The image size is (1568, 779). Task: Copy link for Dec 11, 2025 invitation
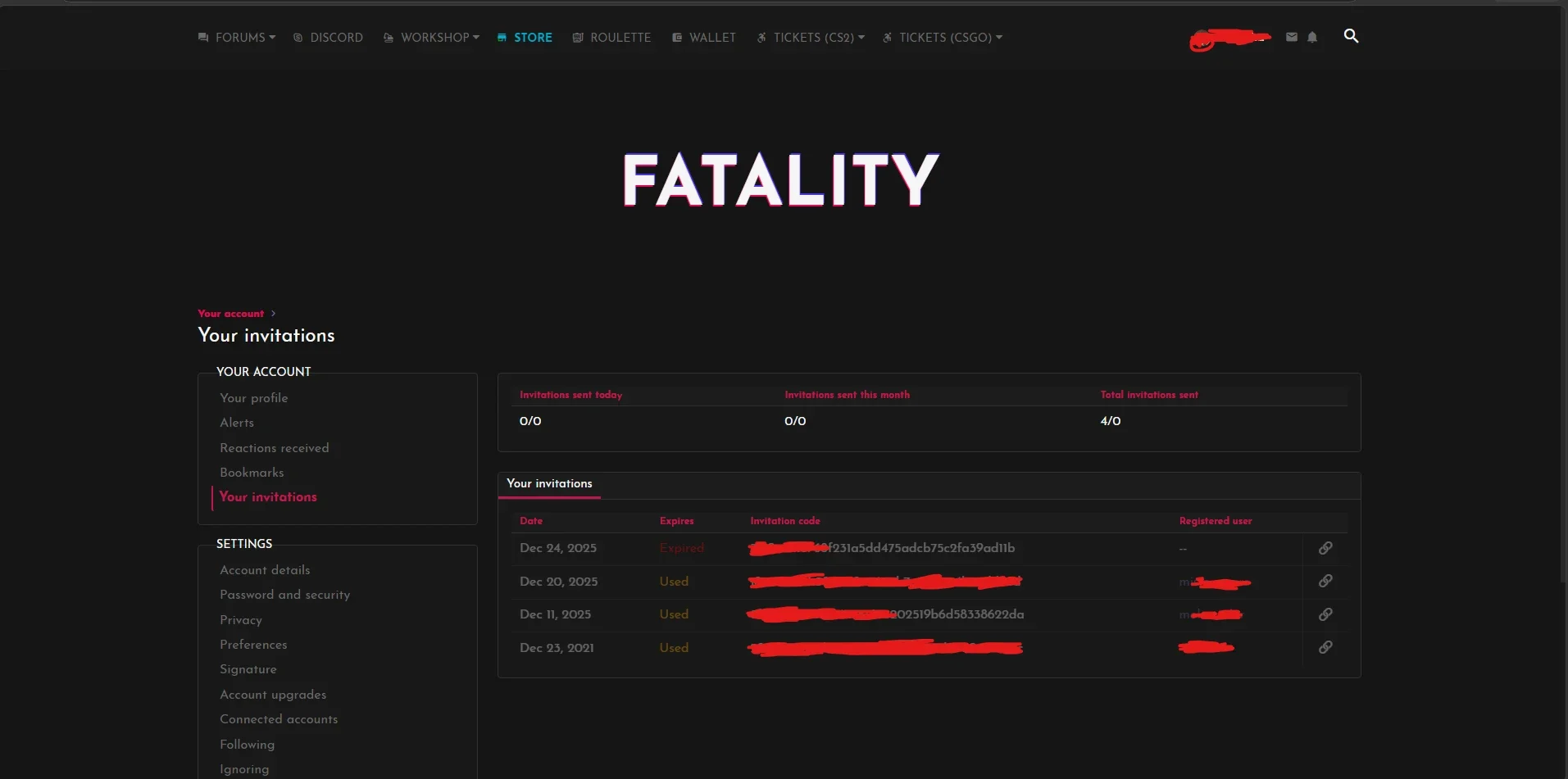pyautogui.click(x=1325, y=614)
